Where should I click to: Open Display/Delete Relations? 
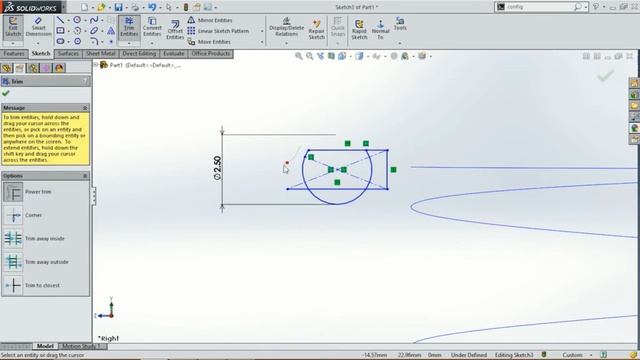point(287,26)
